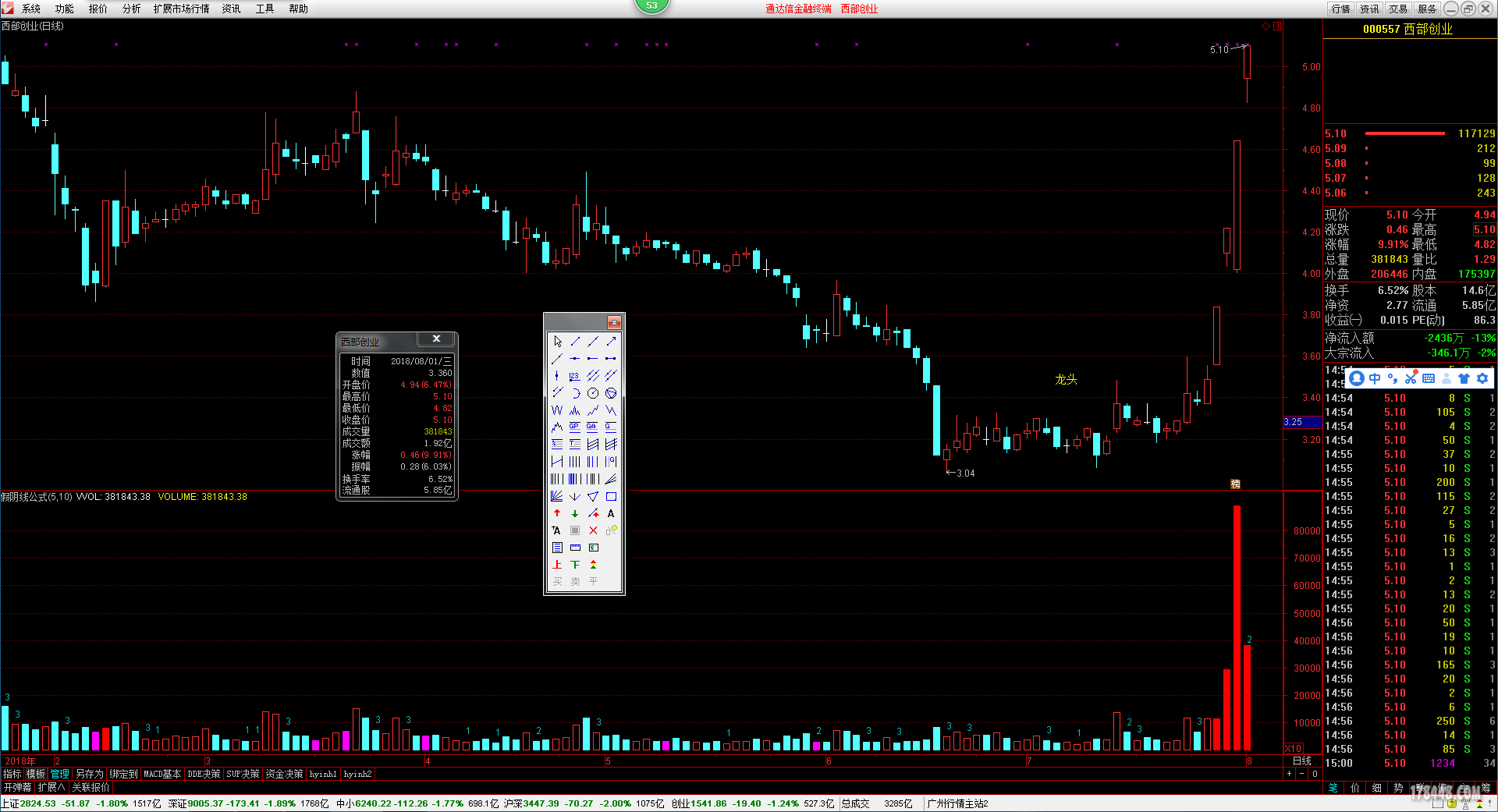
Task: Open the document list icon in palette
Action: [x=557, y=548]
